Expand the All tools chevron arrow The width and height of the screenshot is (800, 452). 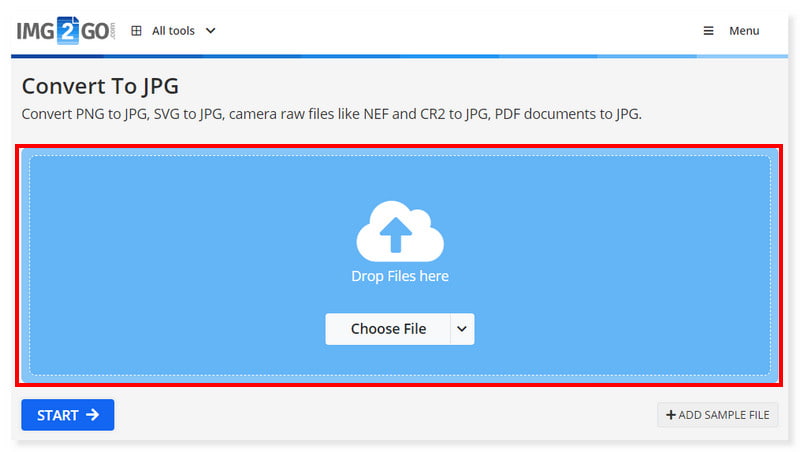click(210, 31)
